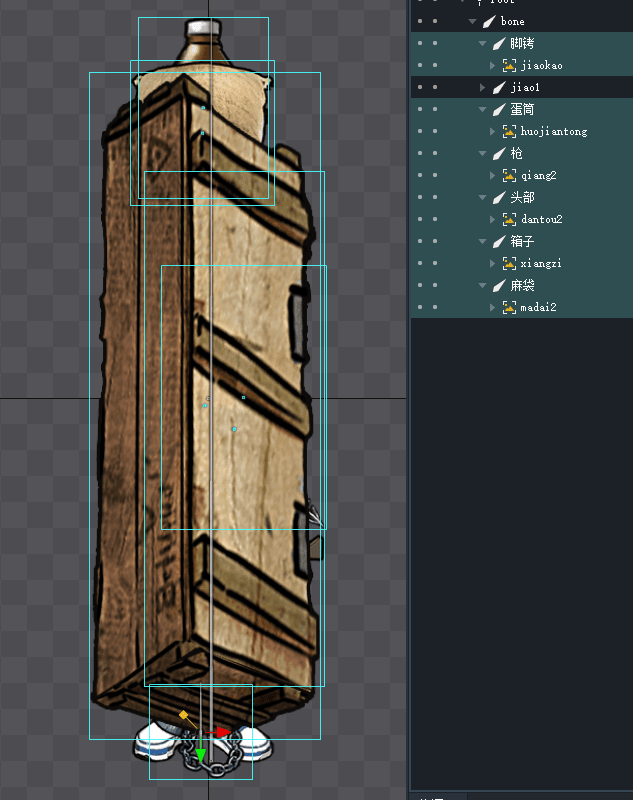This screenshot has width=633, height=800.
Task: Click the bone icon beside 枪
Action: click(499, 154)
